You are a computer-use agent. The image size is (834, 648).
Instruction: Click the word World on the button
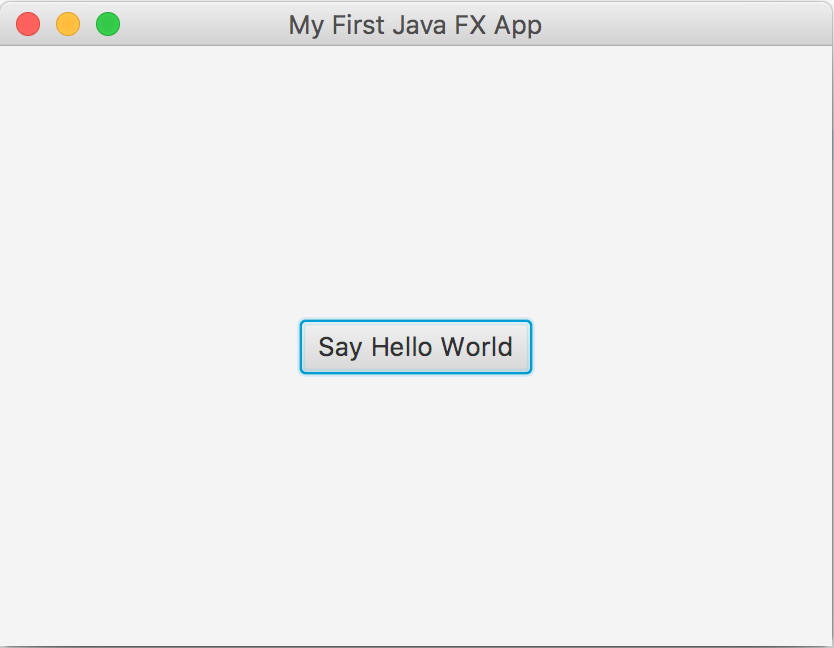coord(477,347)
